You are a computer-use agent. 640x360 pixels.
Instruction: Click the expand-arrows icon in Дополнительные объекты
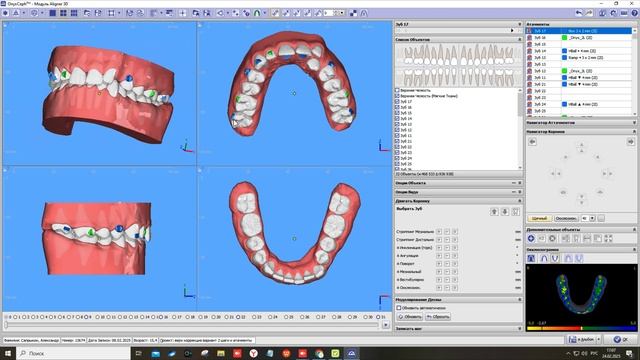tap(608, 238)
